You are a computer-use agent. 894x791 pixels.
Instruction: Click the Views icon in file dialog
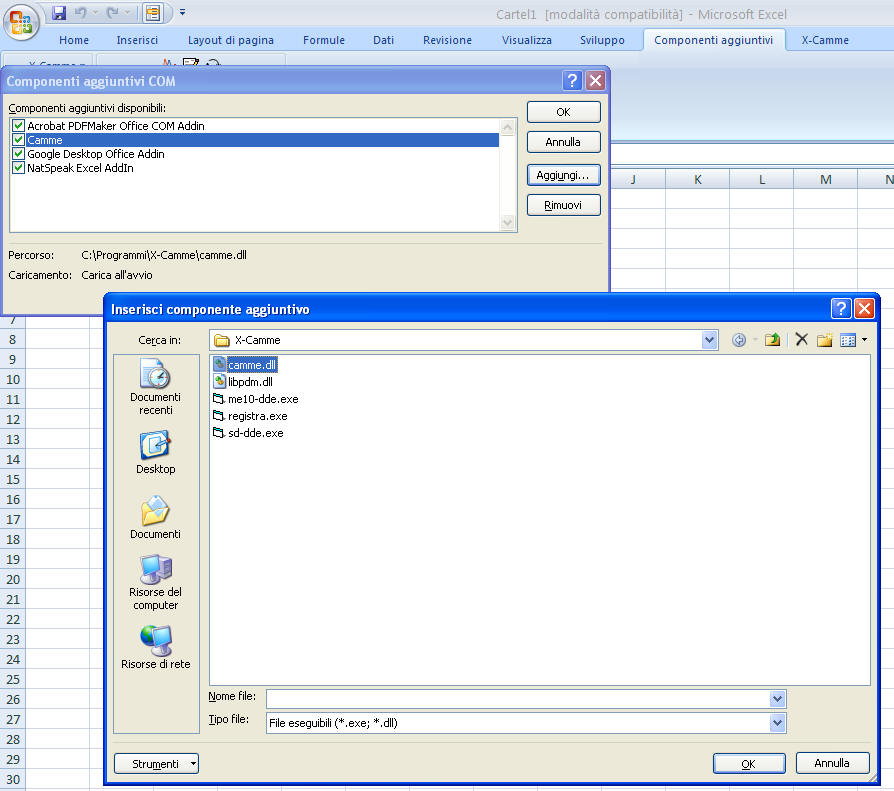(848, 340)
